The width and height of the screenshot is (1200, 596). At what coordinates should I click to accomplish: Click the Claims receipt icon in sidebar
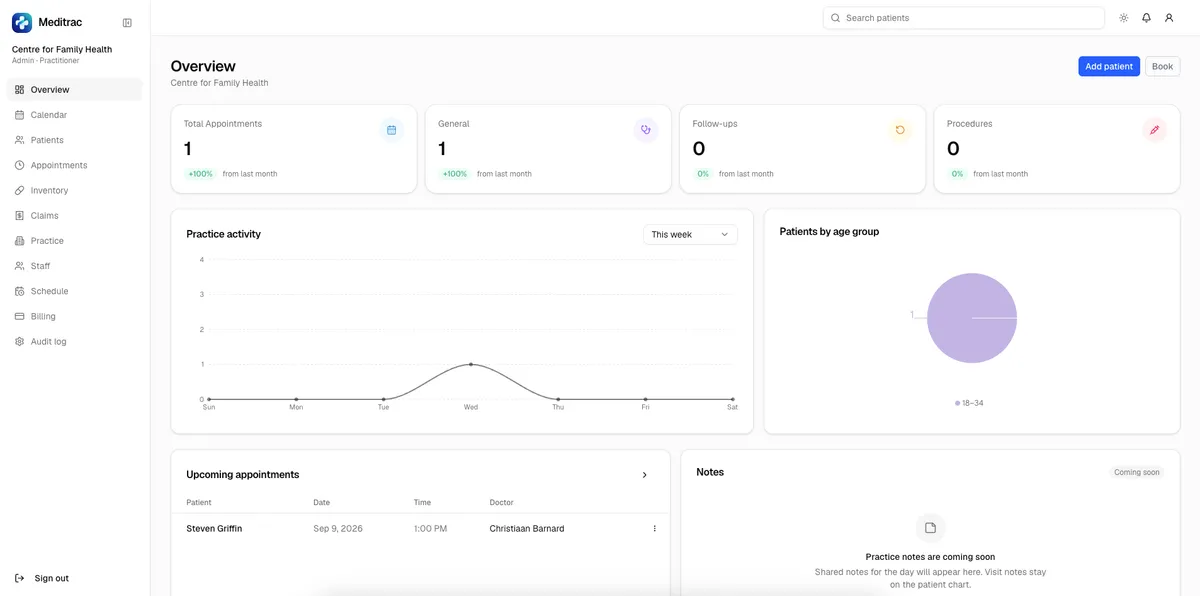coord(20,215)
